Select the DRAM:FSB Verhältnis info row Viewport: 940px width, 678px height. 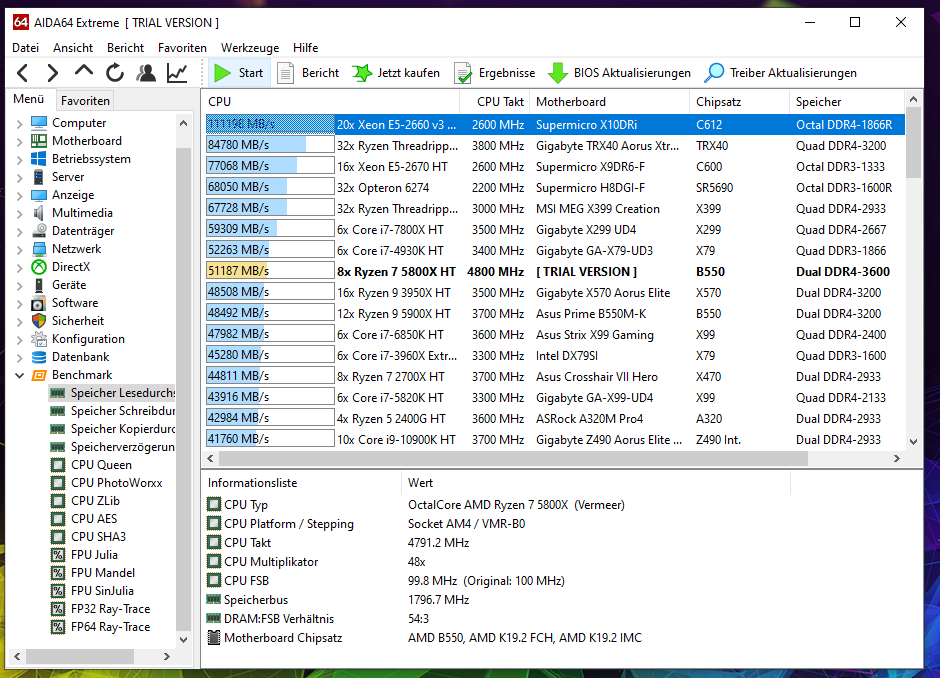point(498,619)
